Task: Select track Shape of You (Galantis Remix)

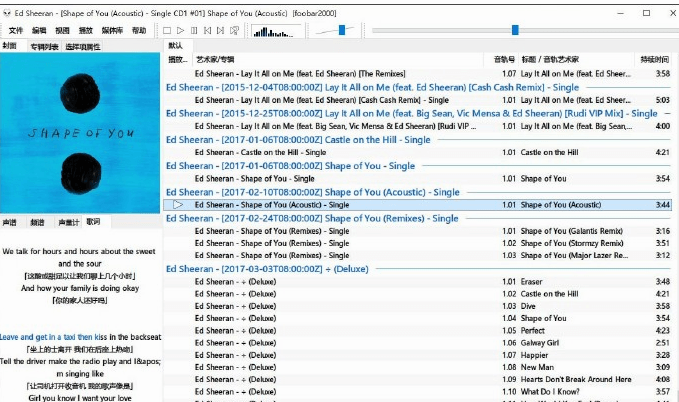Action: point(418,231)
